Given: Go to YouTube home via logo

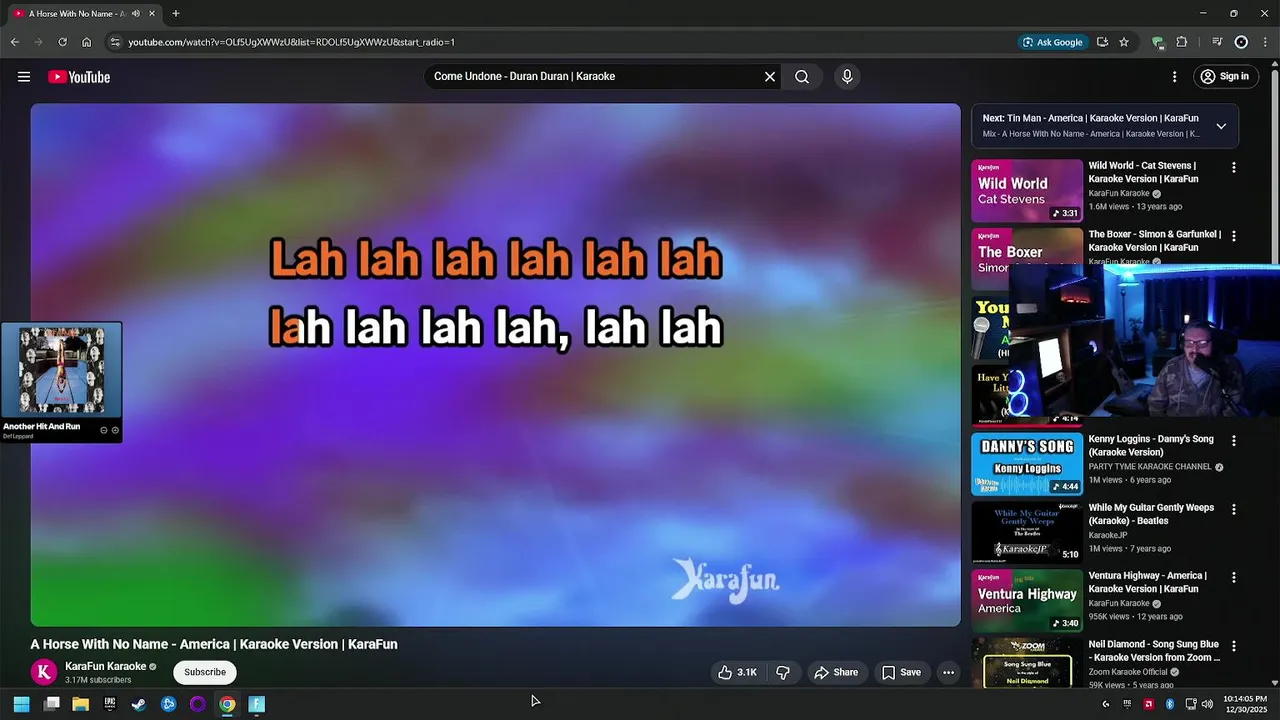Looking at the screenshot, I should click(79, 77).
